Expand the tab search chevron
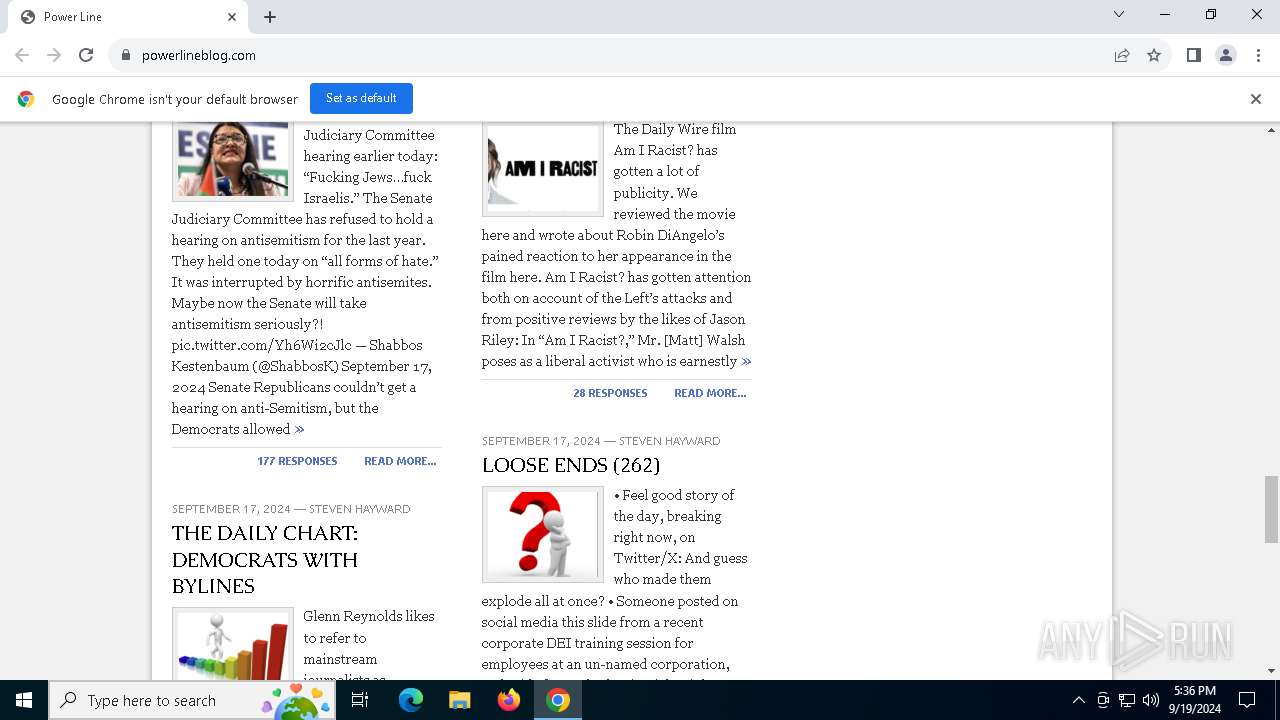The image size is (1280, 720). pos(1119,14)
